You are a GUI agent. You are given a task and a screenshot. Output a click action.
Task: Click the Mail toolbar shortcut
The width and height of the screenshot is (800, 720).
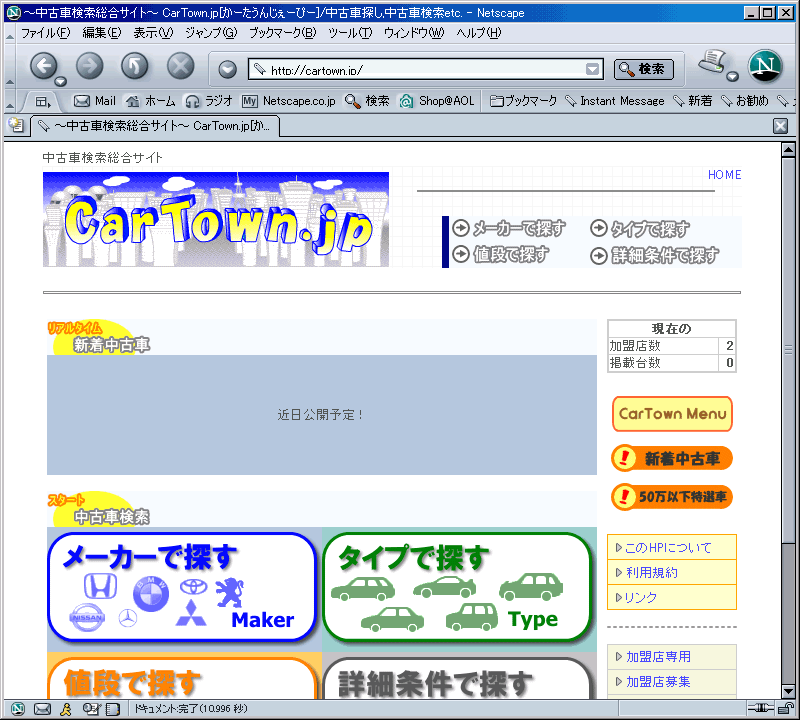pyautogui.click(x=95, y=101)
